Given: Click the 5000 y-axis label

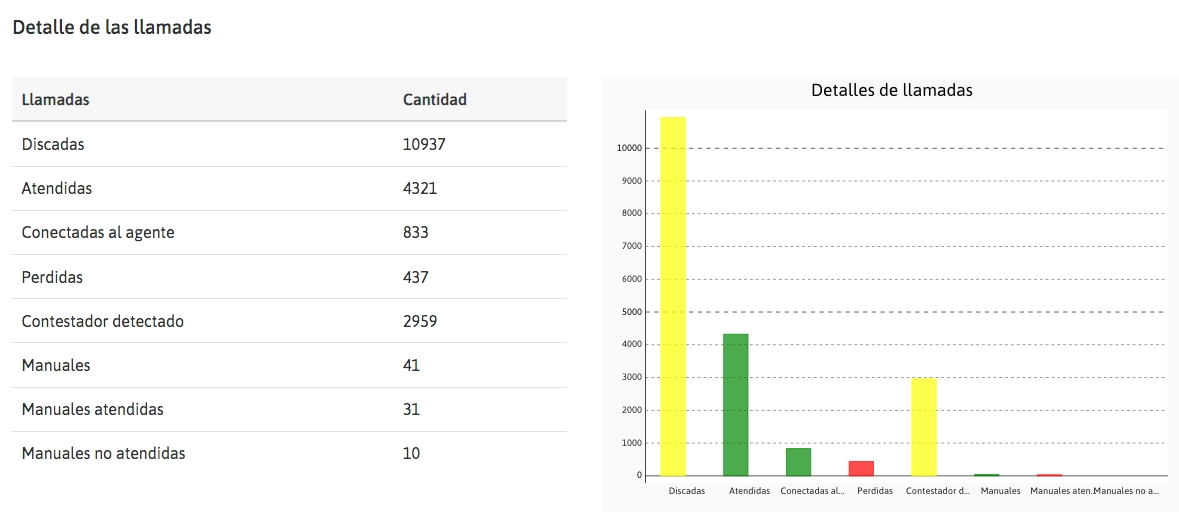Looking at the screenshot, I should (x=632, y=312).
